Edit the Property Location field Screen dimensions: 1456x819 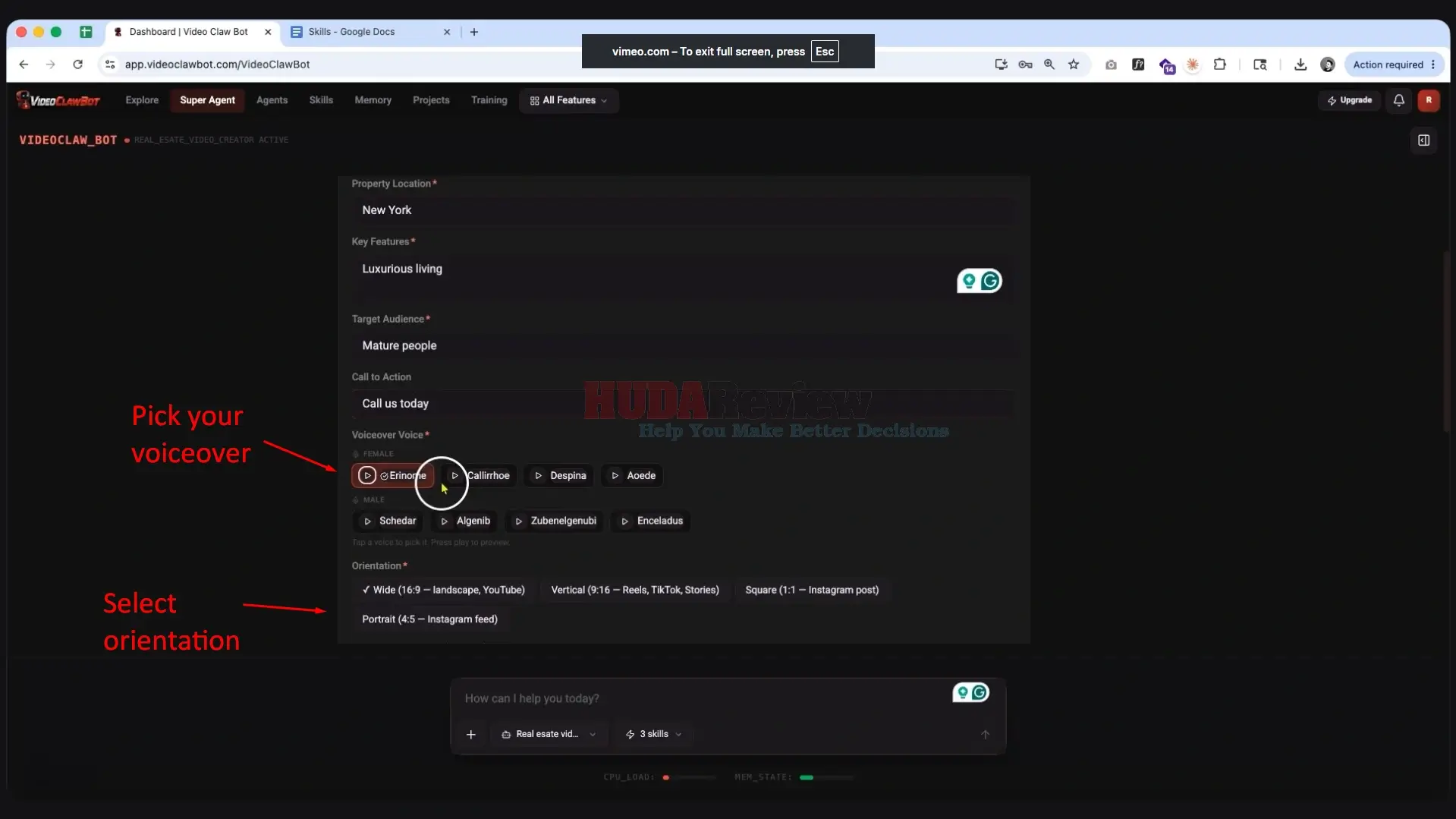683,210
